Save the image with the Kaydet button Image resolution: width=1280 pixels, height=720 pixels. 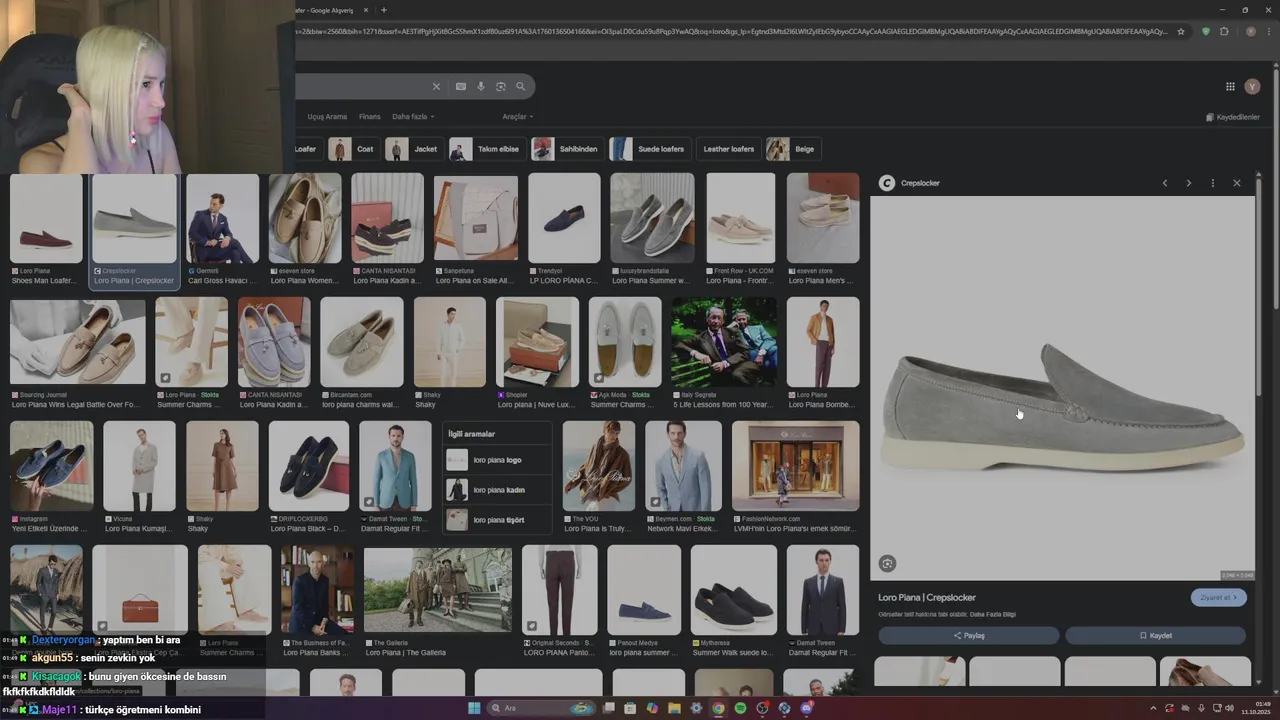coord(1155,636)
